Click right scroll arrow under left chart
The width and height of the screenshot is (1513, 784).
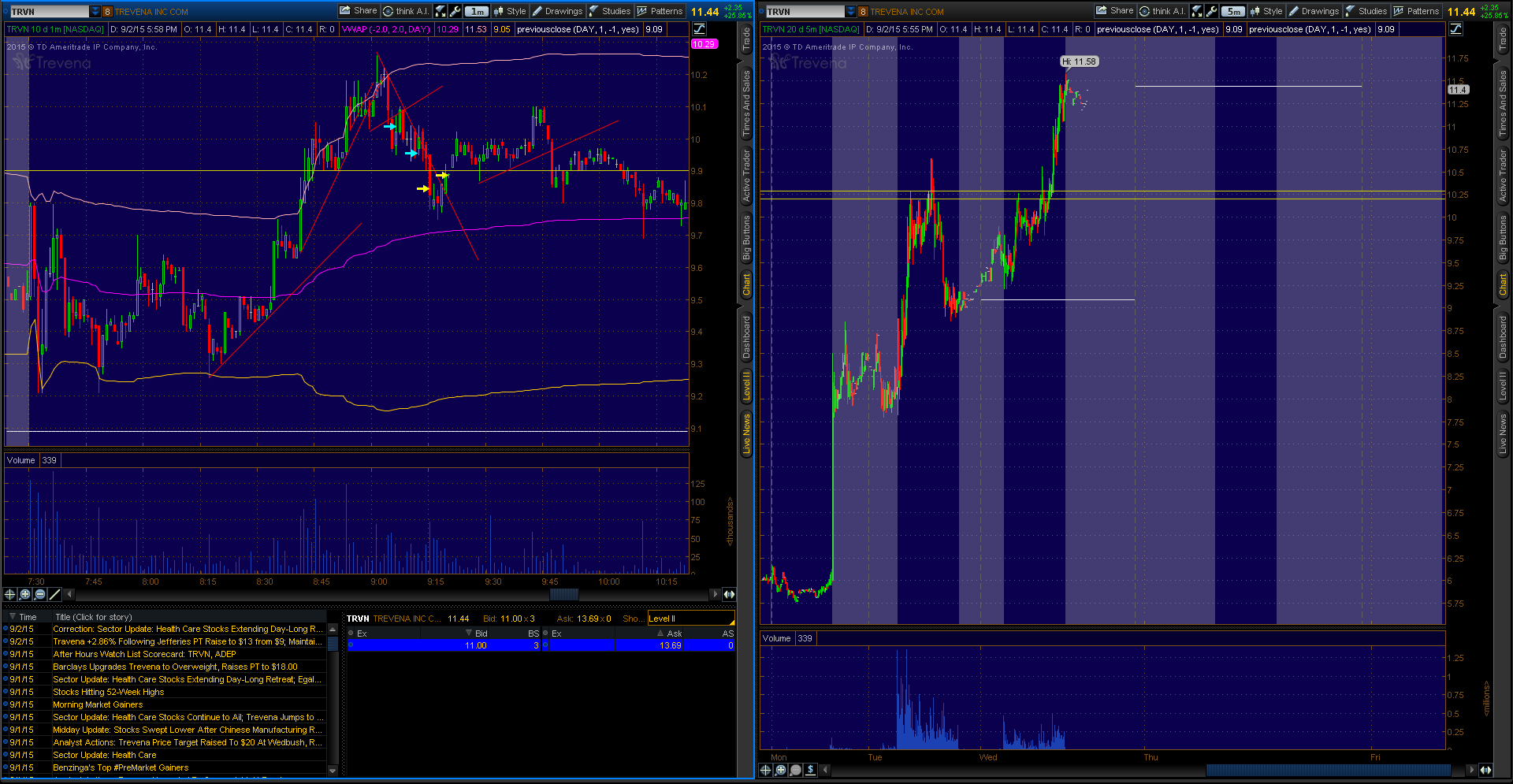click(715, 594)
